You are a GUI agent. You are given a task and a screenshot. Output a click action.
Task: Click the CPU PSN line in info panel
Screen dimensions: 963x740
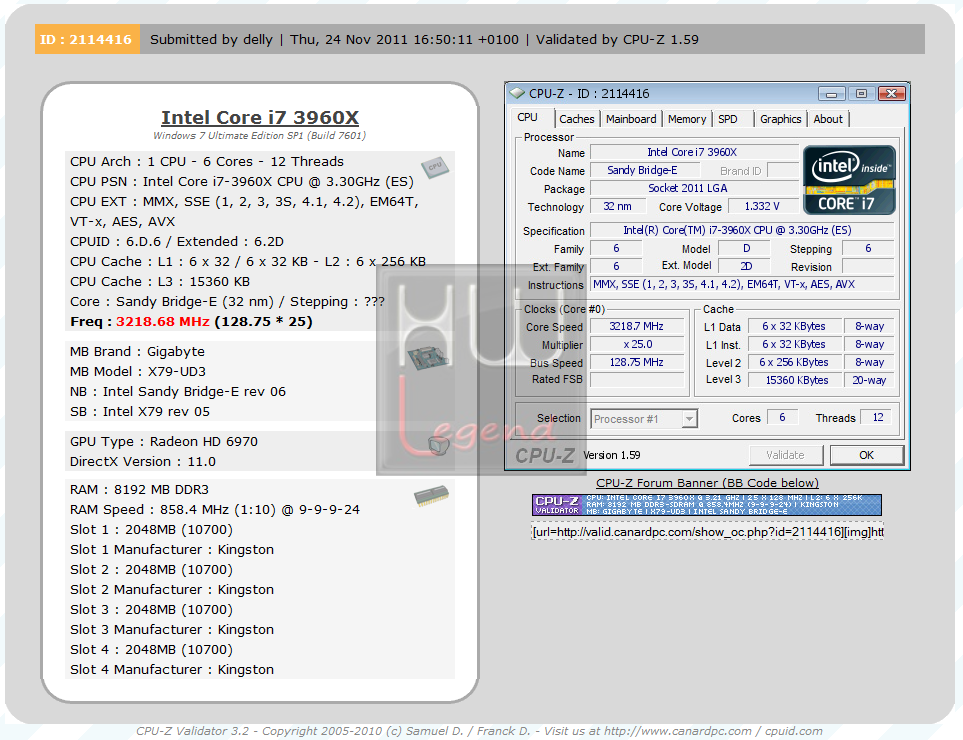click(x=242, y=182)
